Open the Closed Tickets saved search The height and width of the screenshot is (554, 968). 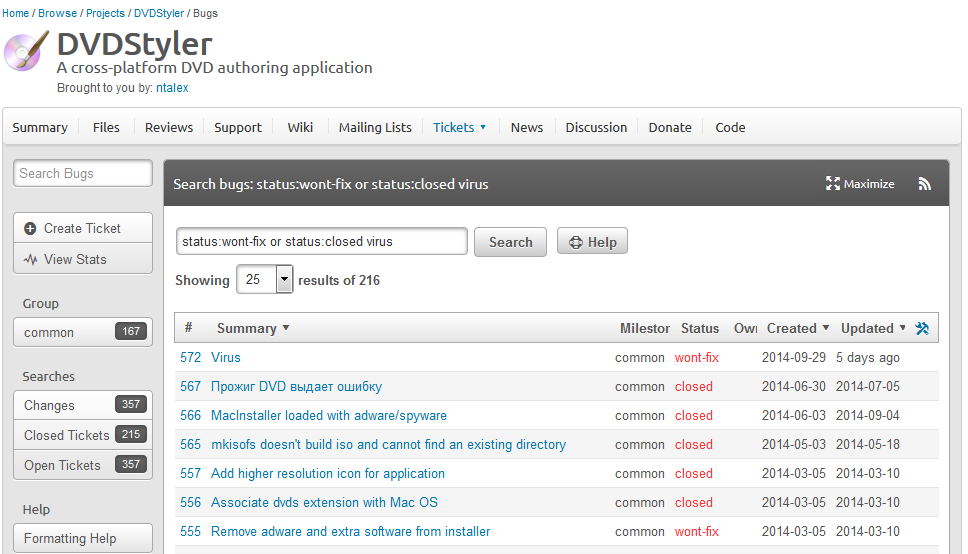[x=83, y=435]
